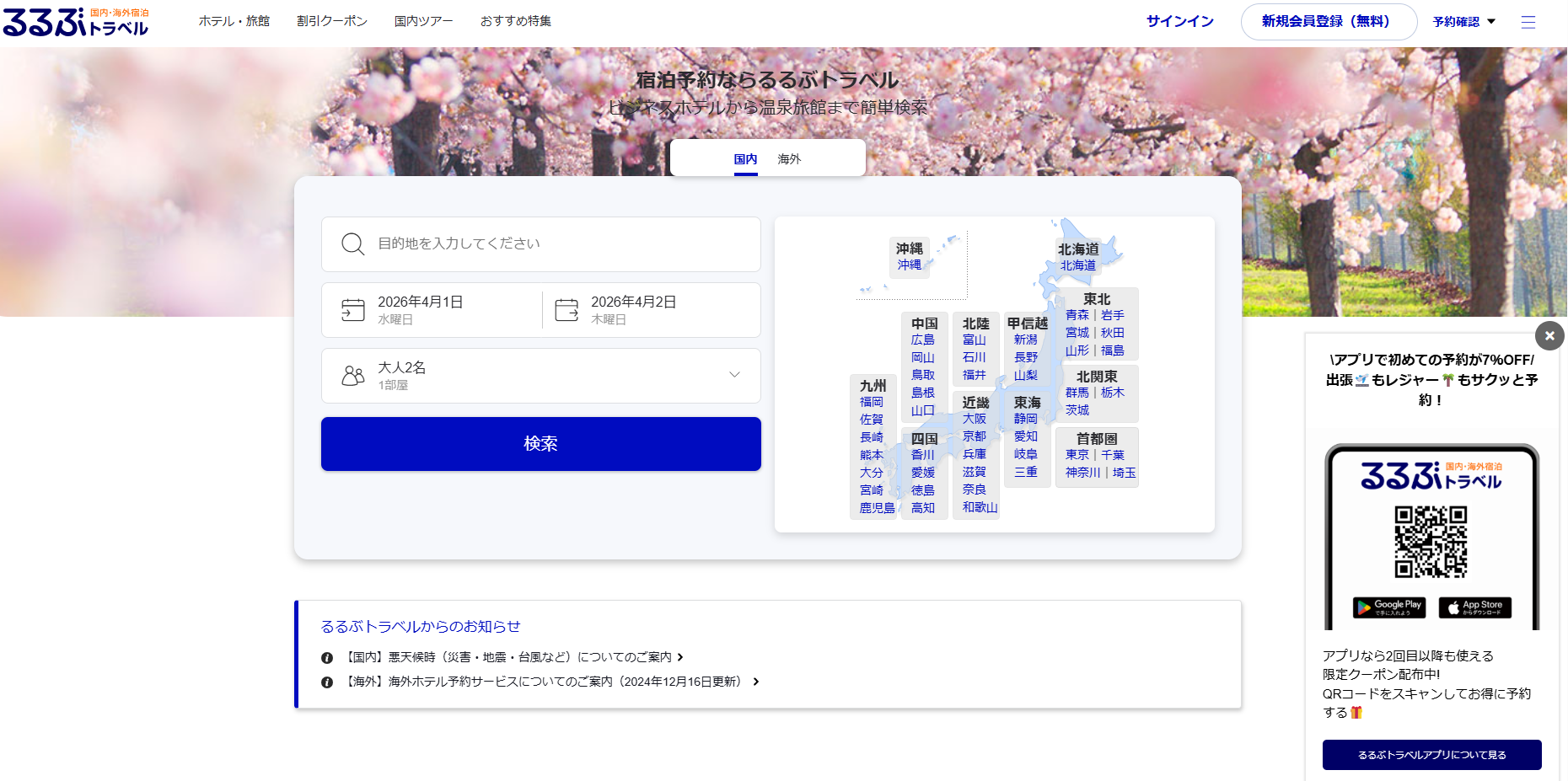
Task: Expand the 予約確認 dropdown
Action: (x=1463, y=22)
